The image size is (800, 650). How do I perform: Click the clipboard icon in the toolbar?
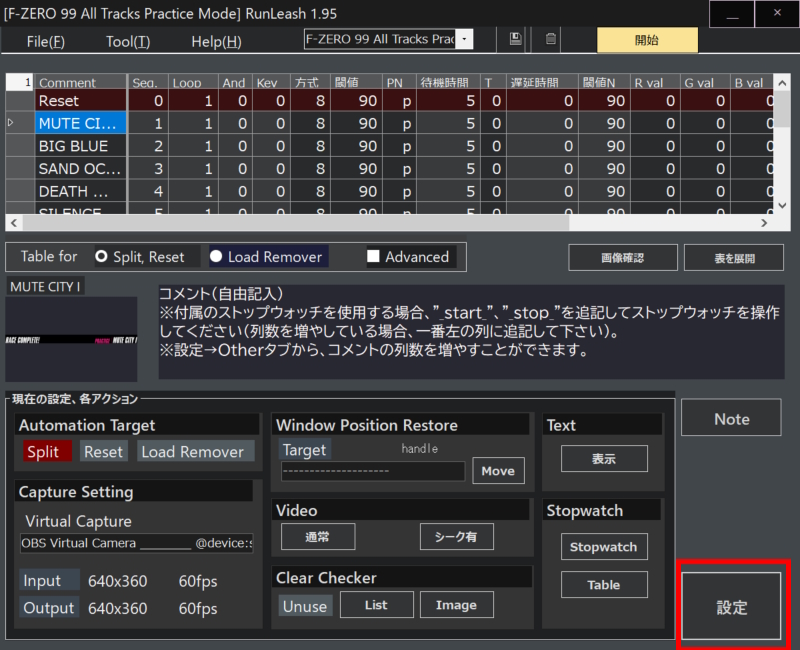pos(551,39)
